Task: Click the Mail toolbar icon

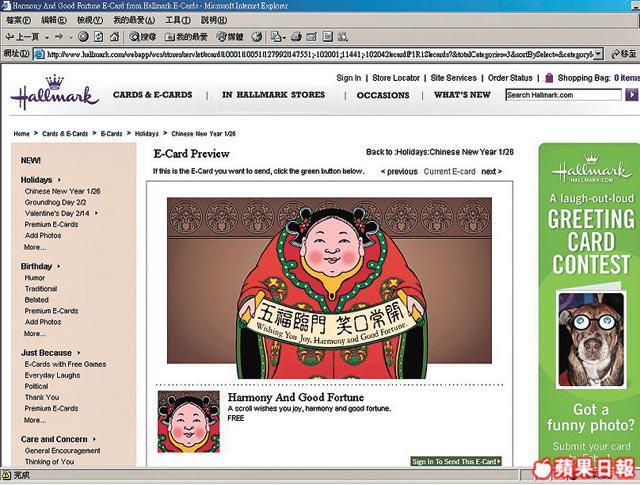Action: click(x=276, y=37)
